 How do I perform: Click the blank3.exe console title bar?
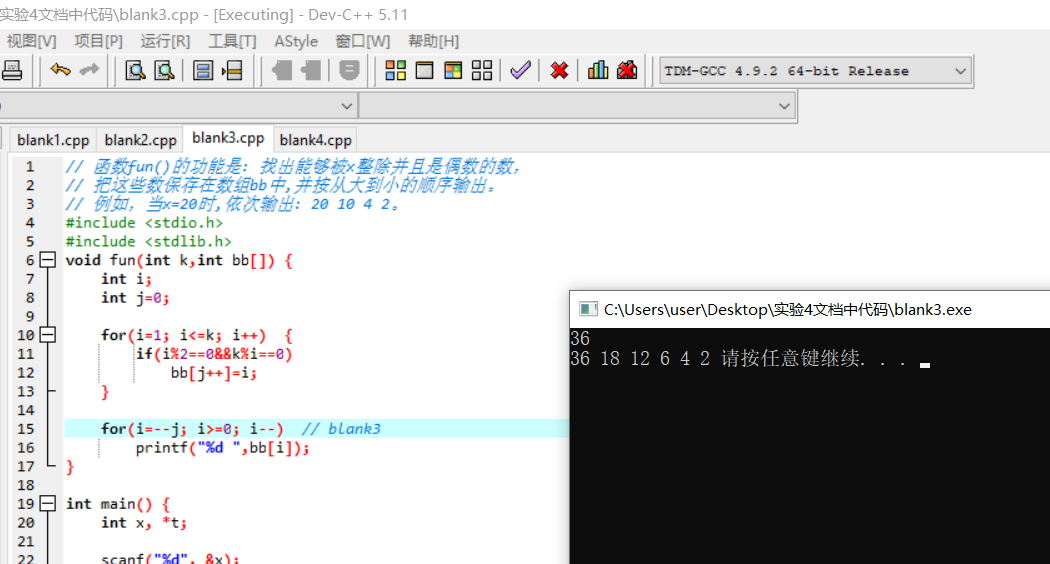[x=810, y=309]
